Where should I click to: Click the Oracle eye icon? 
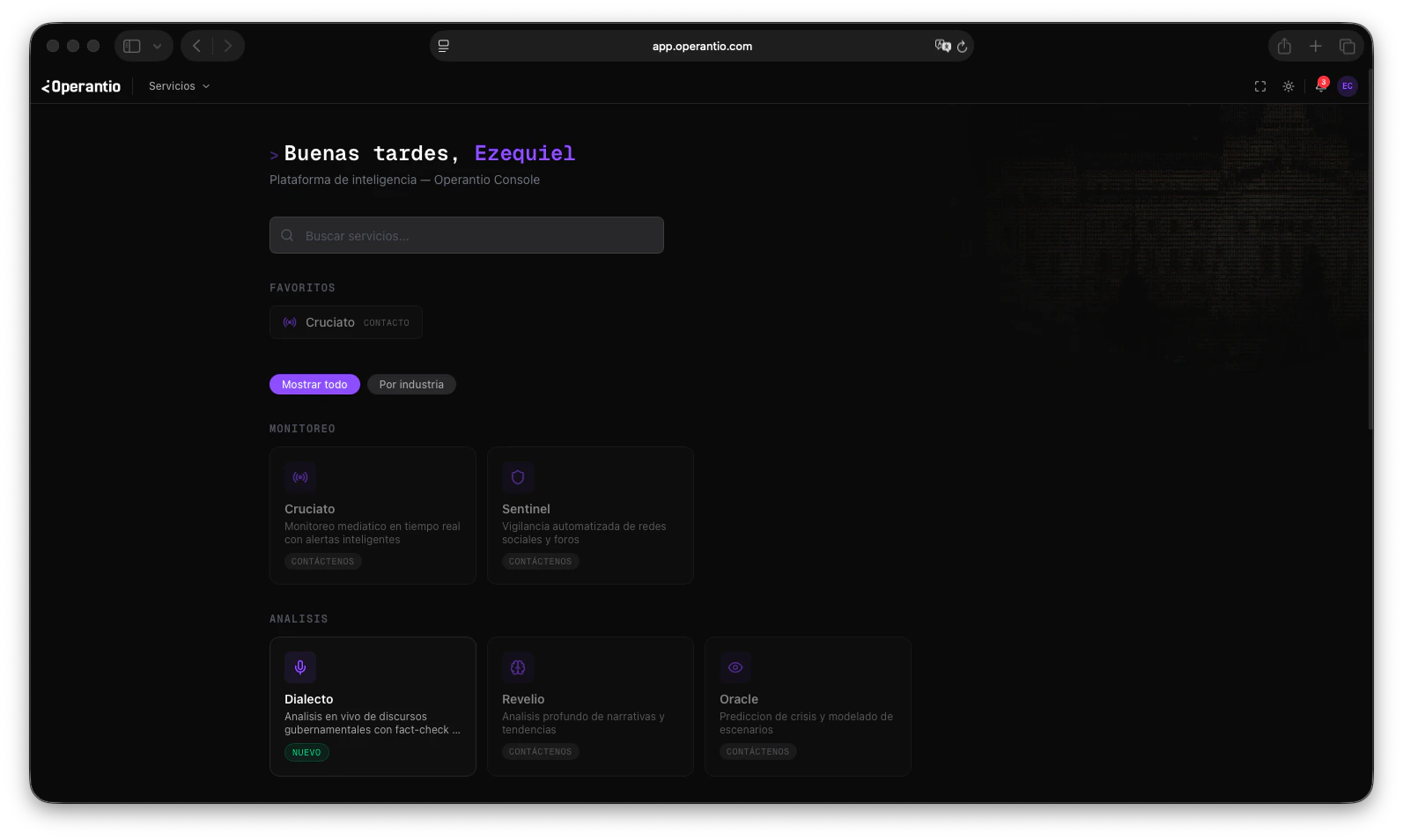(735, 667)
